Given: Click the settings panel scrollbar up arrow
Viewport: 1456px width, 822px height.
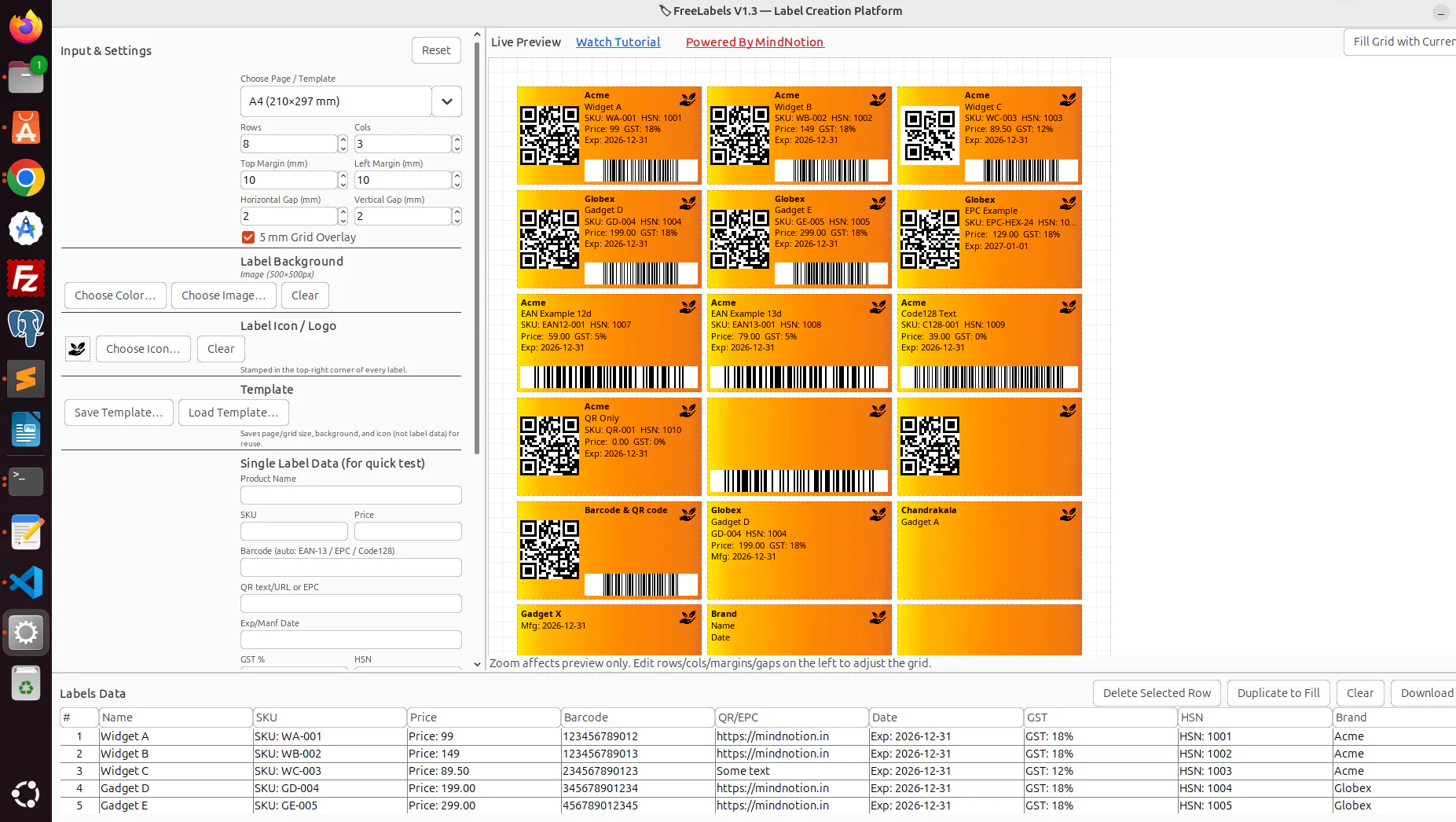Looking at the screenshot, I should click(477, 35).
